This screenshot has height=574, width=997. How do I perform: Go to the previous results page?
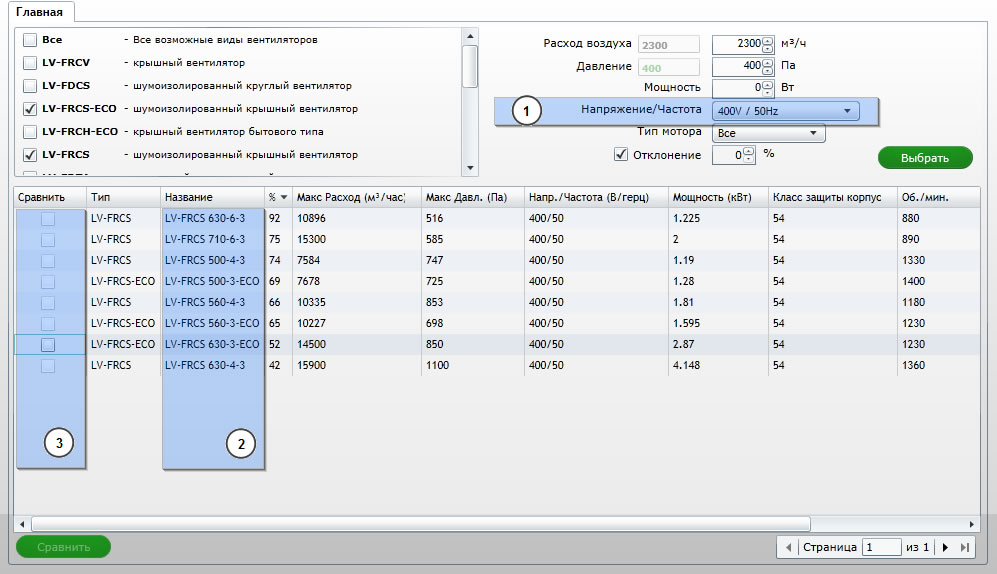789,547
